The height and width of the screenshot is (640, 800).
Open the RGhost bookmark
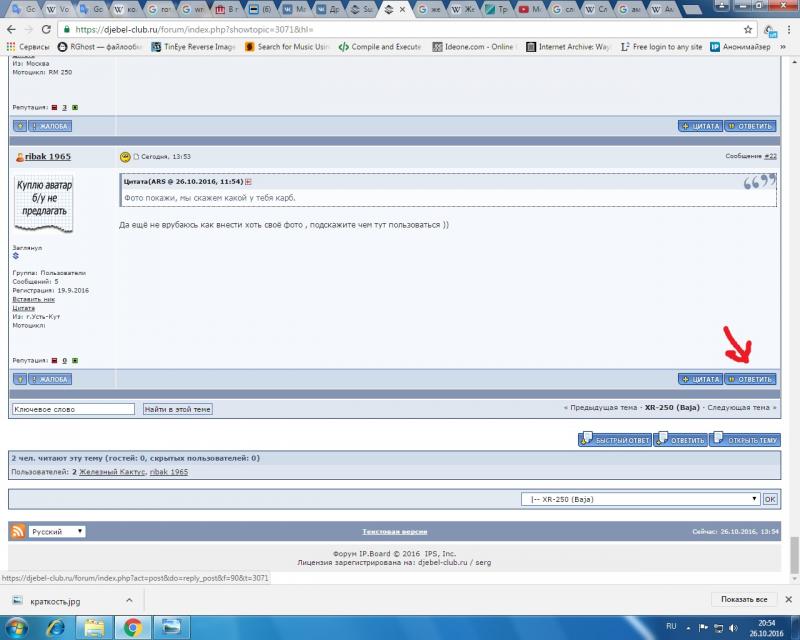coord(100,47)
